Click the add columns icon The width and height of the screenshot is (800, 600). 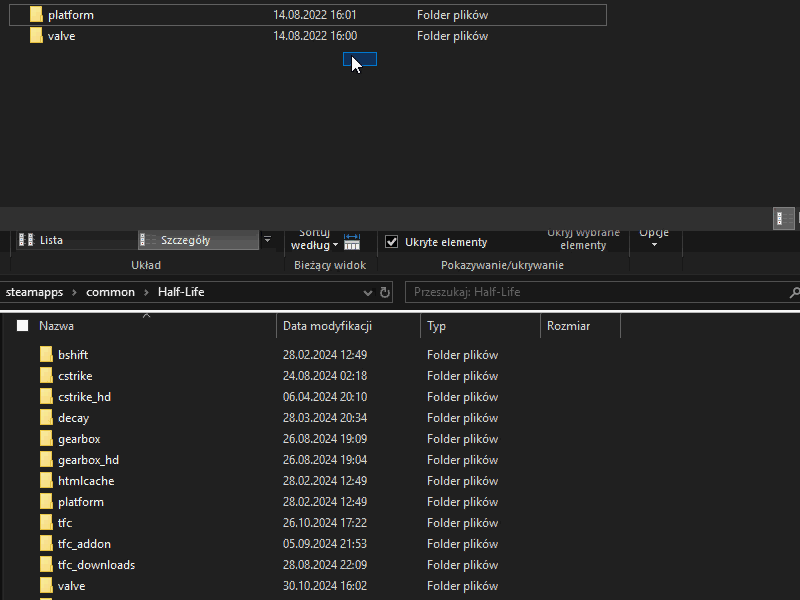tap(351, 241)
